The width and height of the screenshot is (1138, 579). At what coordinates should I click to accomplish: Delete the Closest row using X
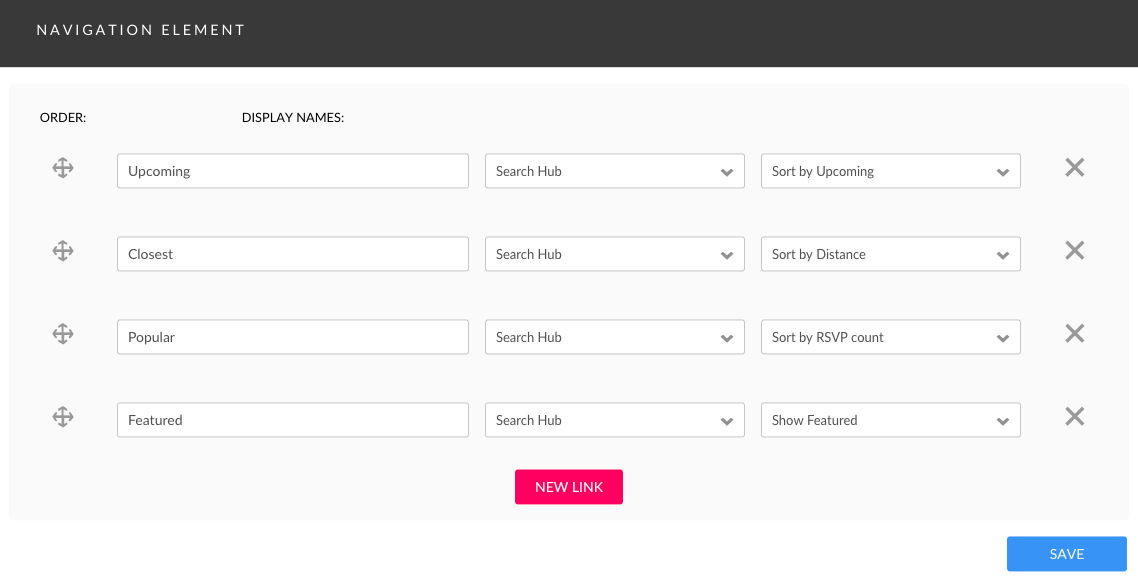click(1074, 250)
